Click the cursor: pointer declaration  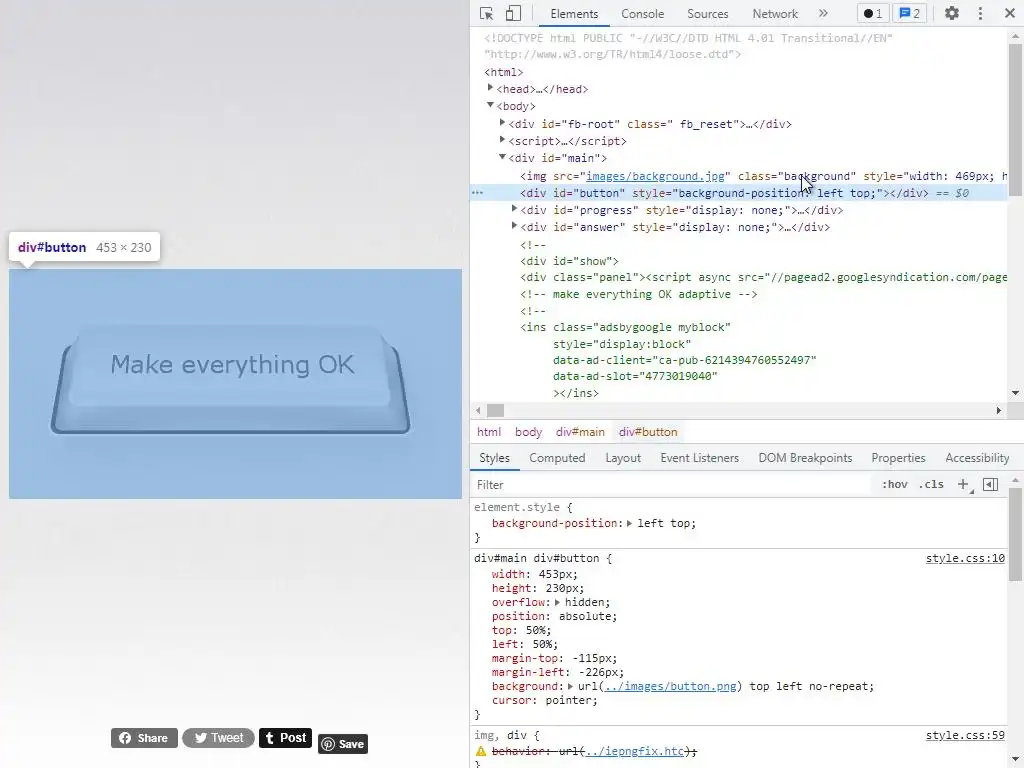coord(545,700)
